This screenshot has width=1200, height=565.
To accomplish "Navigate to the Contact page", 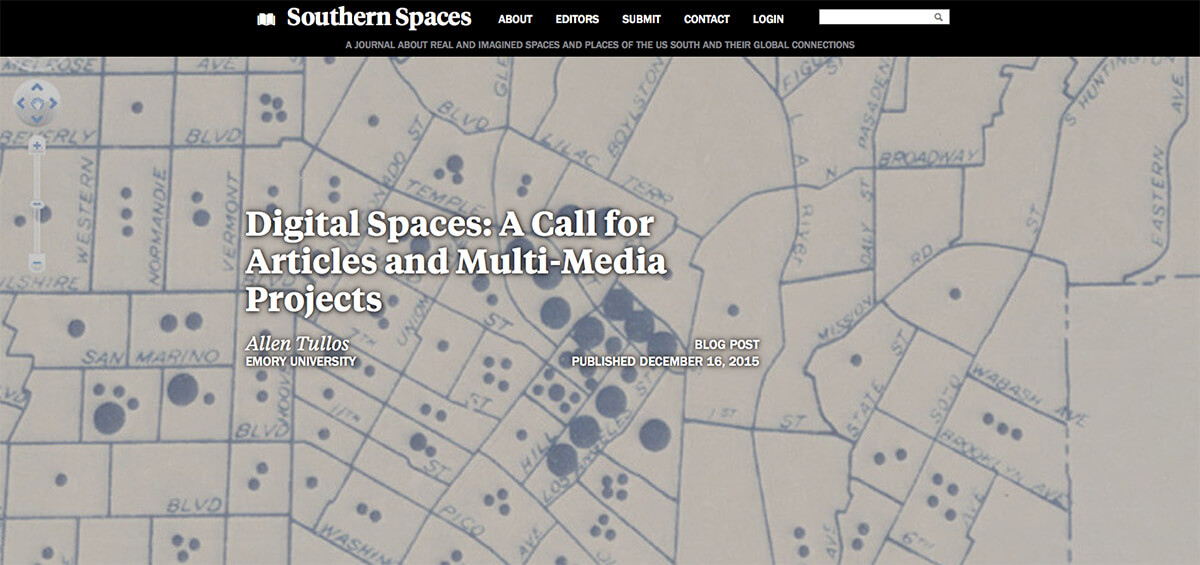I will click(x=707, y=19).
